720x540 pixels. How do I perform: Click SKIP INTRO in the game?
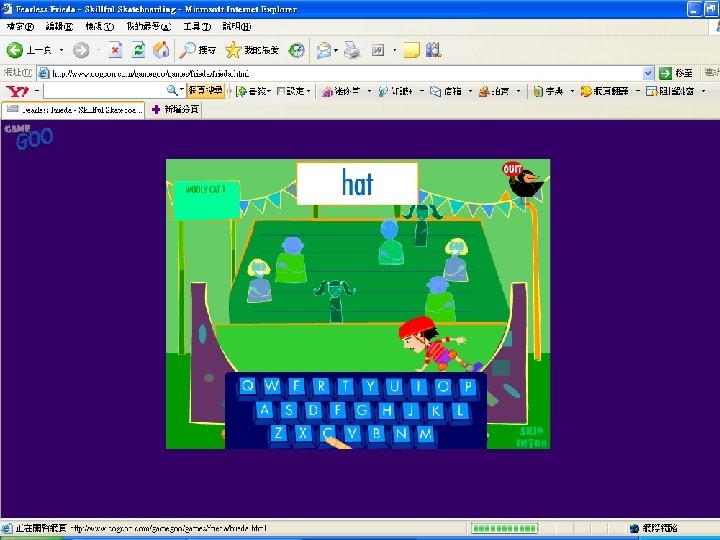tap(532, 437)
